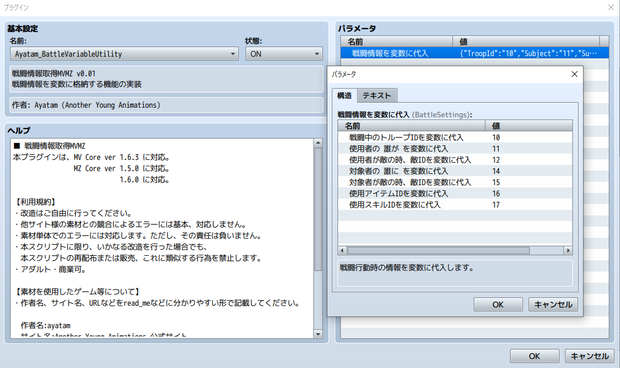Click right arrow of structure table horizontal scrollbar
The height and width of the screenshot is (368, 620).
[568, 250]
